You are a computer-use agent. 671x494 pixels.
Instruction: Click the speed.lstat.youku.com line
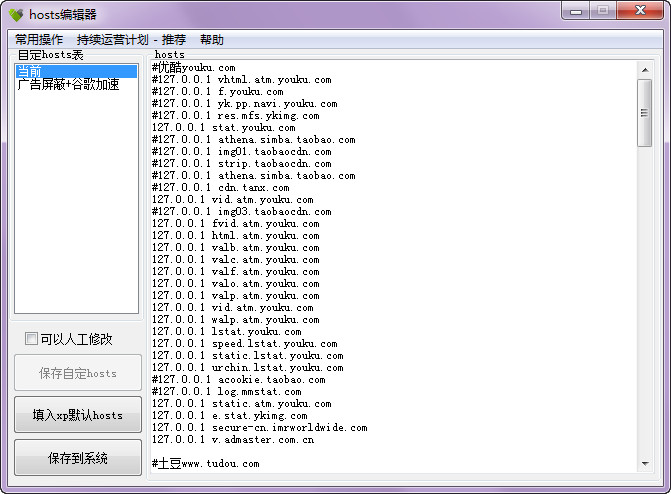click(x=245, y=343)
